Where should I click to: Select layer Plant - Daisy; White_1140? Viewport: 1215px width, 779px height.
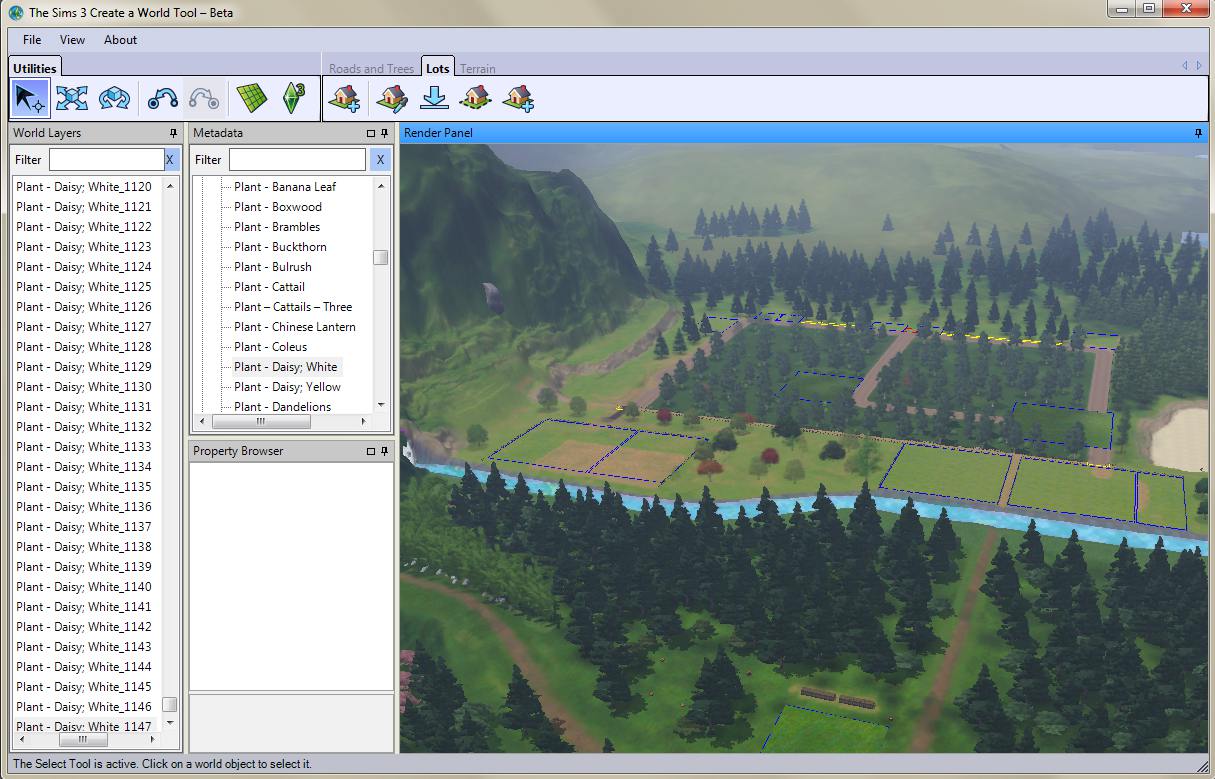click(x=84, y=587)
